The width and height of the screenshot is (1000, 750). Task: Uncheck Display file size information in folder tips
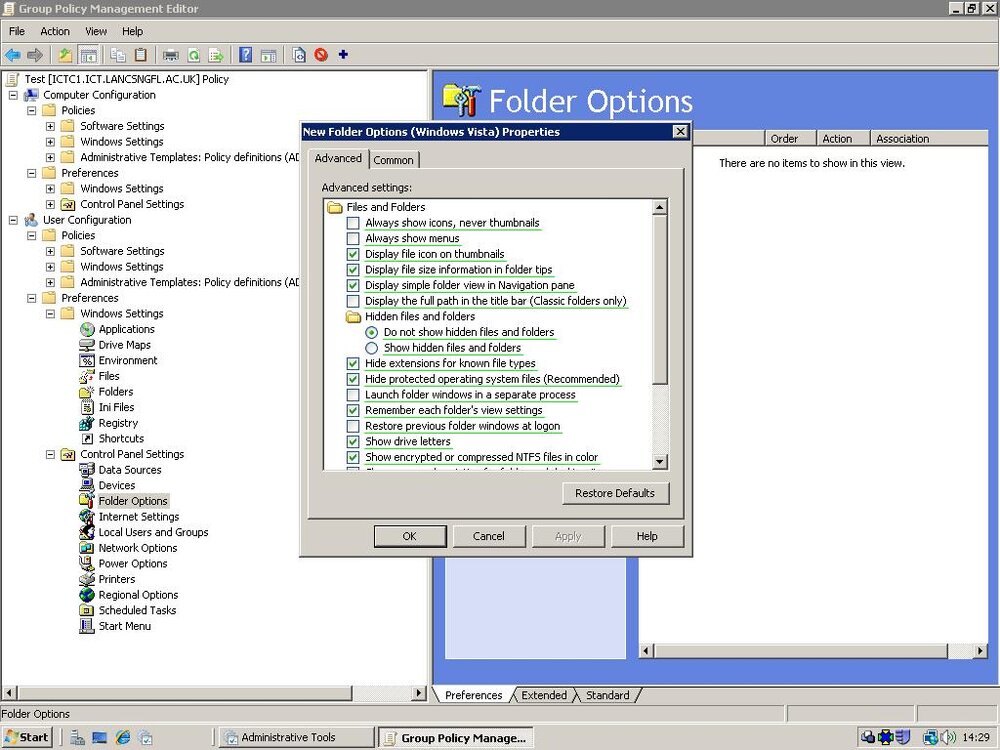[353, 270]
